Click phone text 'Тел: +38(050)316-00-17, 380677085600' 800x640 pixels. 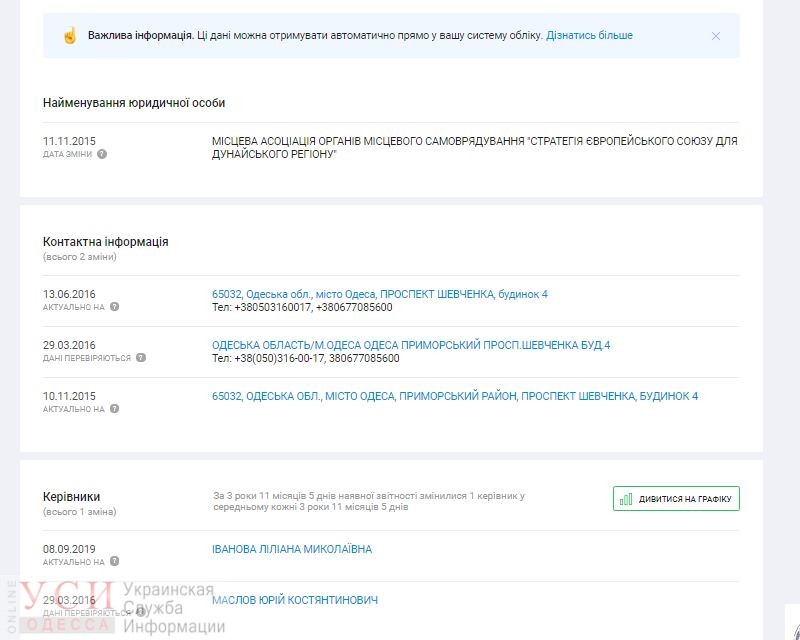[306, 358]
